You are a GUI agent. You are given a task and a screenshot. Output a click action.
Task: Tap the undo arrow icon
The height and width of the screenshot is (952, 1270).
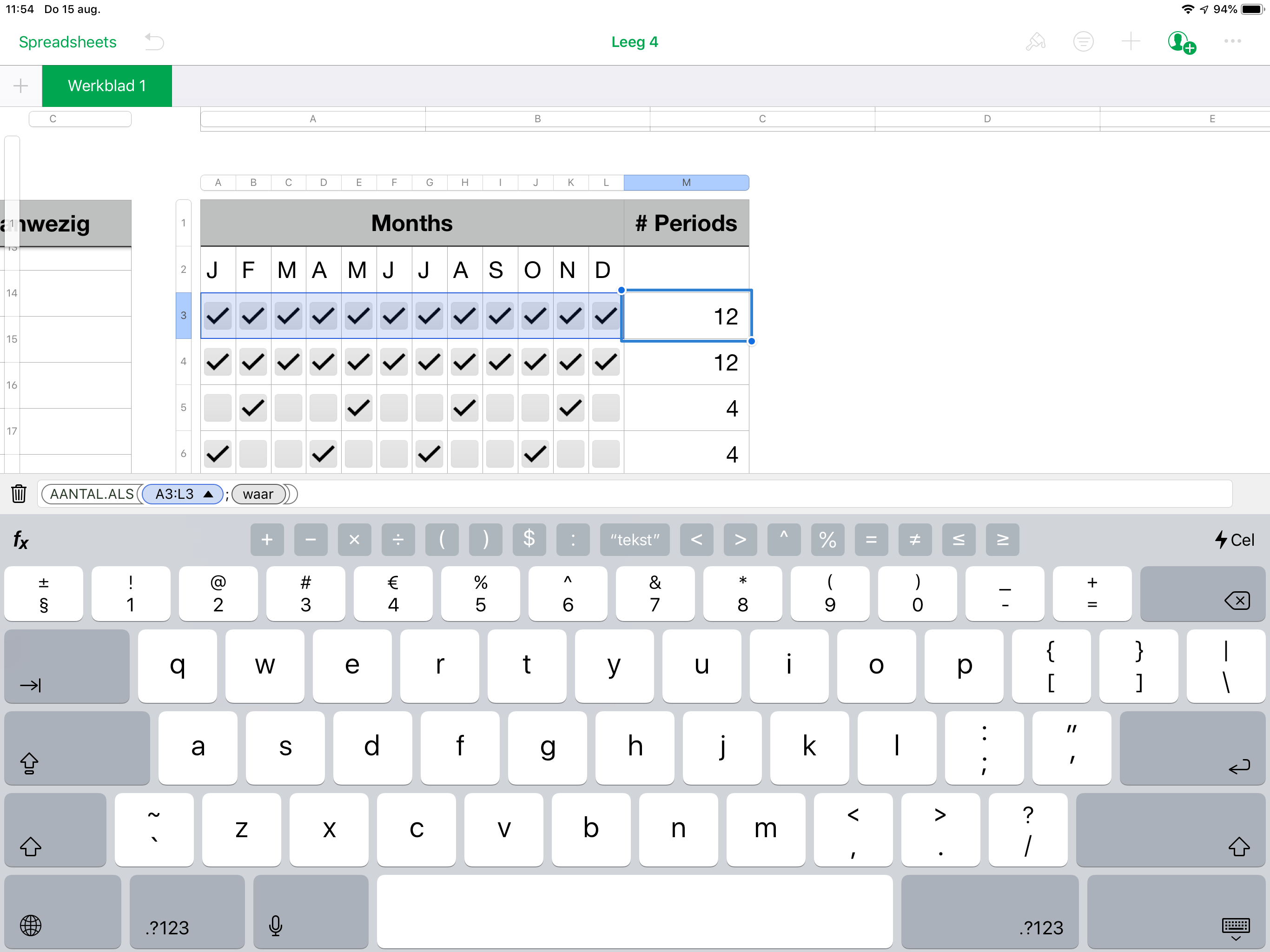click(154, 42)
